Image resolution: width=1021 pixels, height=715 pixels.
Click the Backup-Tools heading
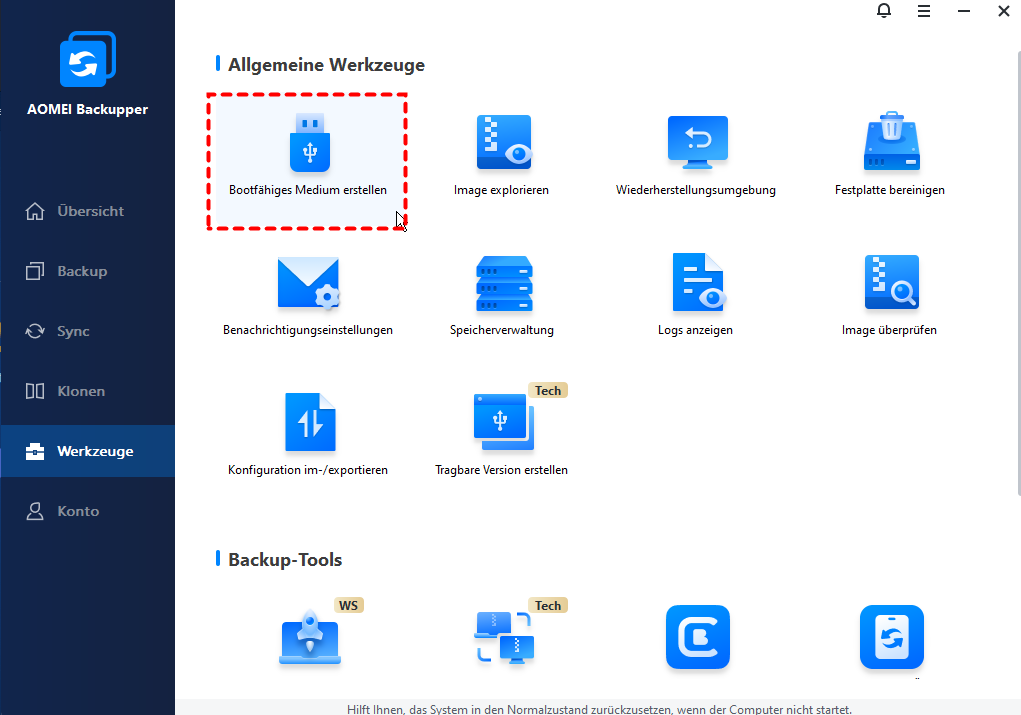click(x=285, y=560)
